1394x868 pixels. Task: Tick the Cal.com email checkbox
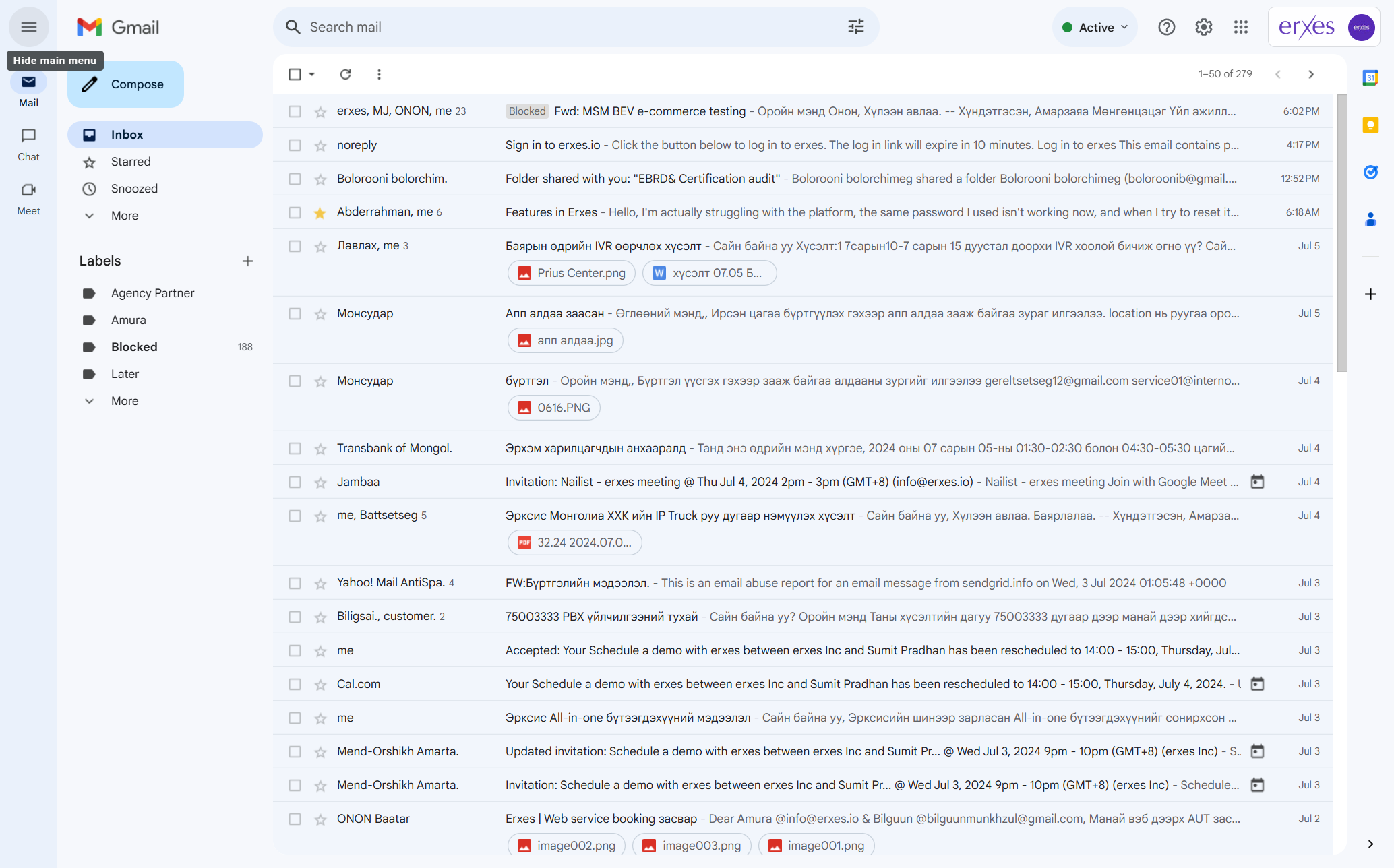pyautogui.click(x=295, y=684)
